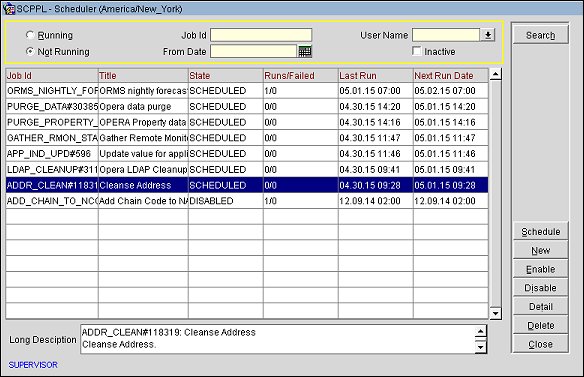Open the From Date calendar picker icon
Image resolution: width=584 pixels, height=377 pixels.
point(305,51)
